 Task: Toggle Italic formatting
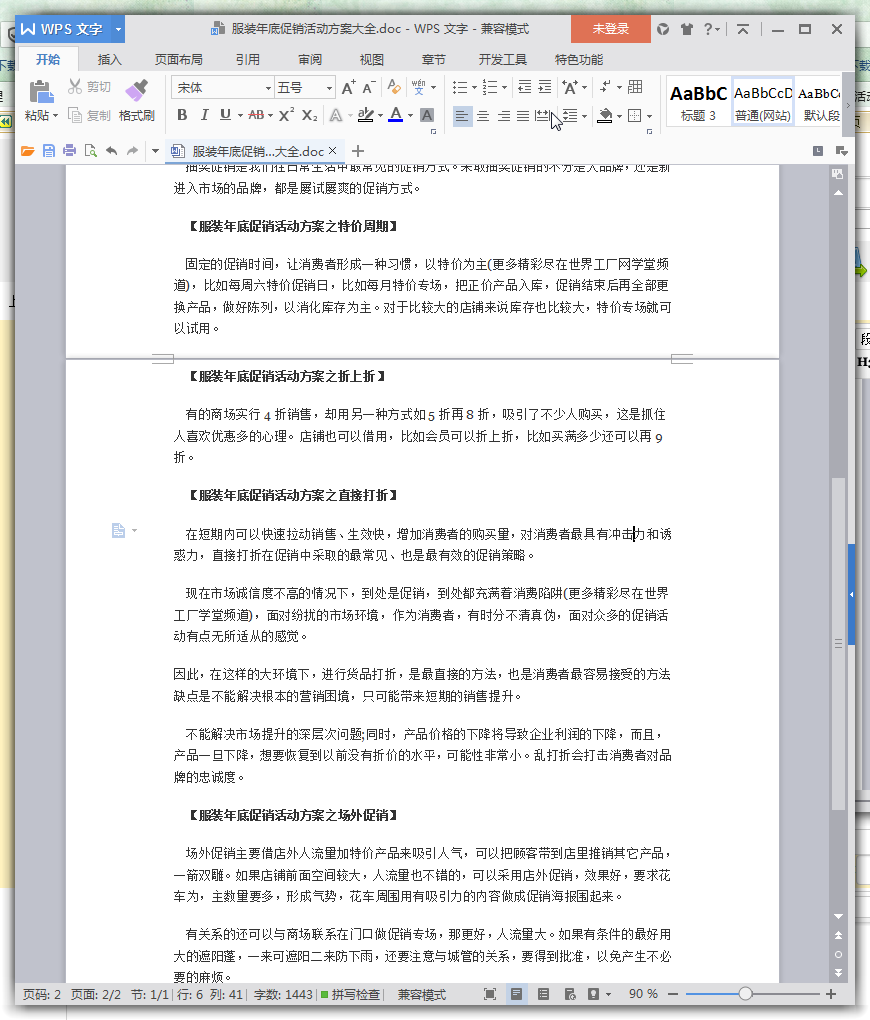(x=204, y=115)
